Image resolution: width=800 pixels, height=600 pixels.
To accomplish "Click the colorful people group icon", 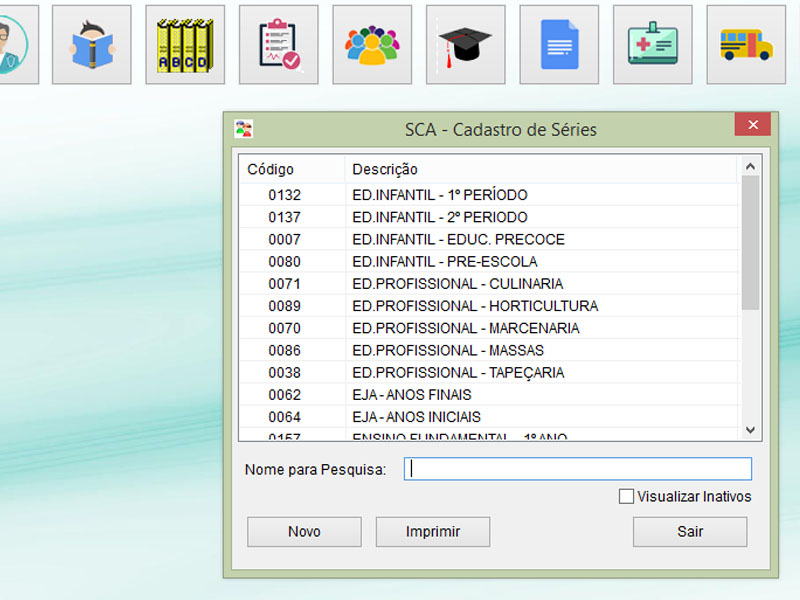I will tap(372, 44).
